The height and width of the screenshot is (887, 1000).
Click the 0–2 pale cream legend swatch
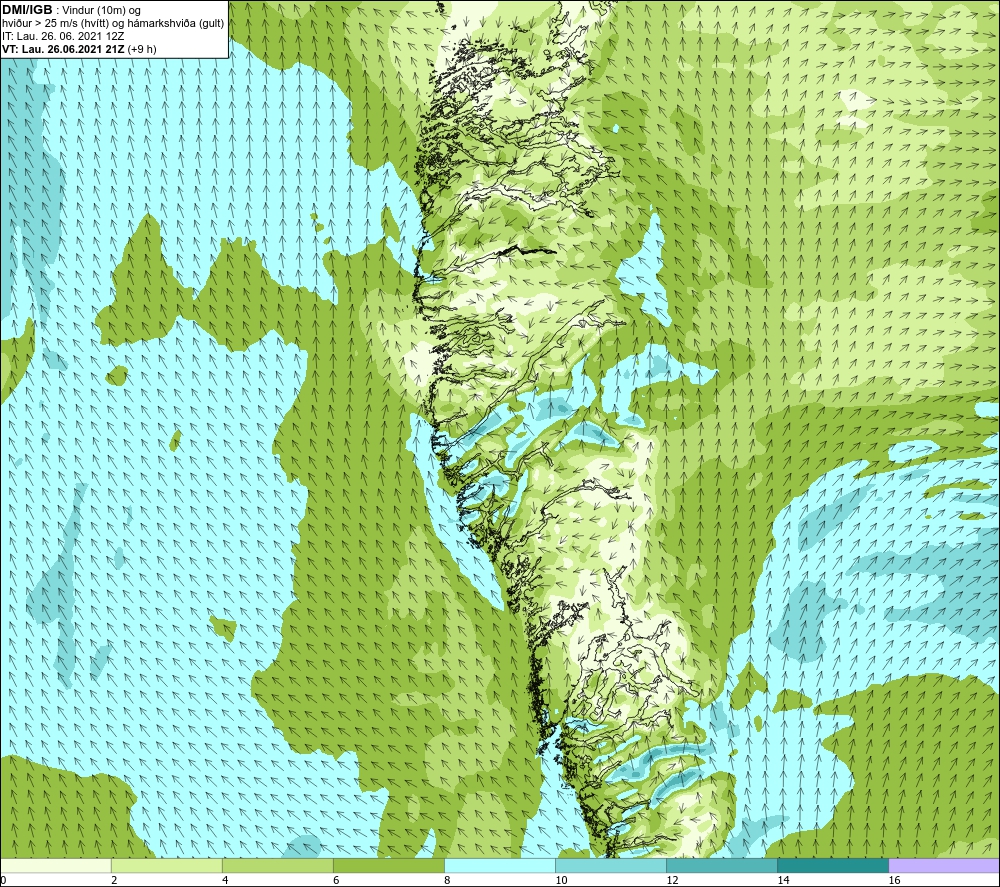click(55, 865)
